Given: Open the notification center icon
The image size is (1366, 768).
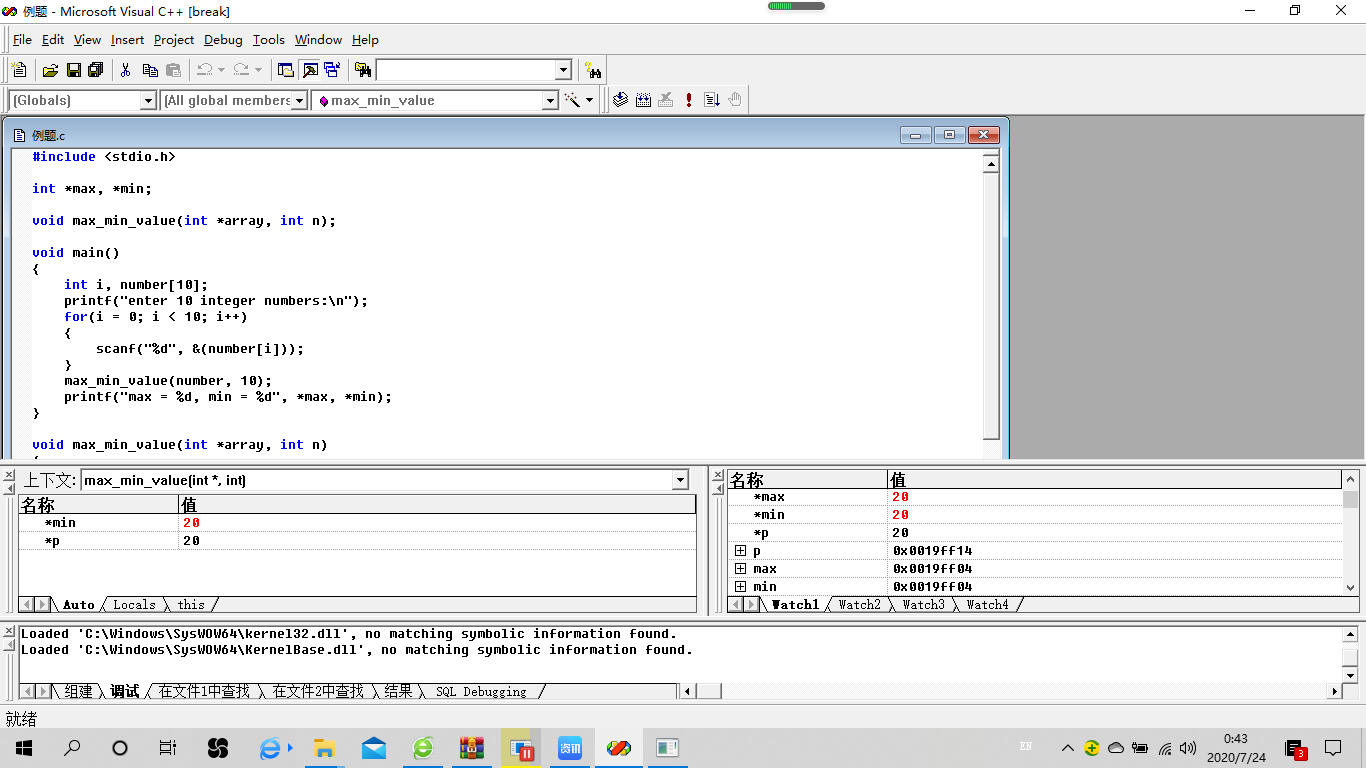Looking at the screenshot, I should (x=1333, y=748).
